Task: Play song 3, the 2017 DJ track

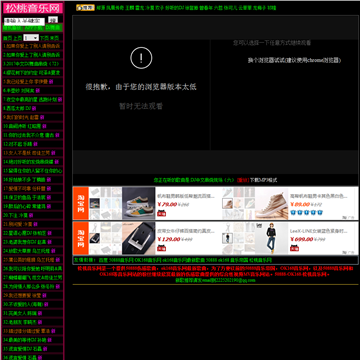Action: (31, 63)
